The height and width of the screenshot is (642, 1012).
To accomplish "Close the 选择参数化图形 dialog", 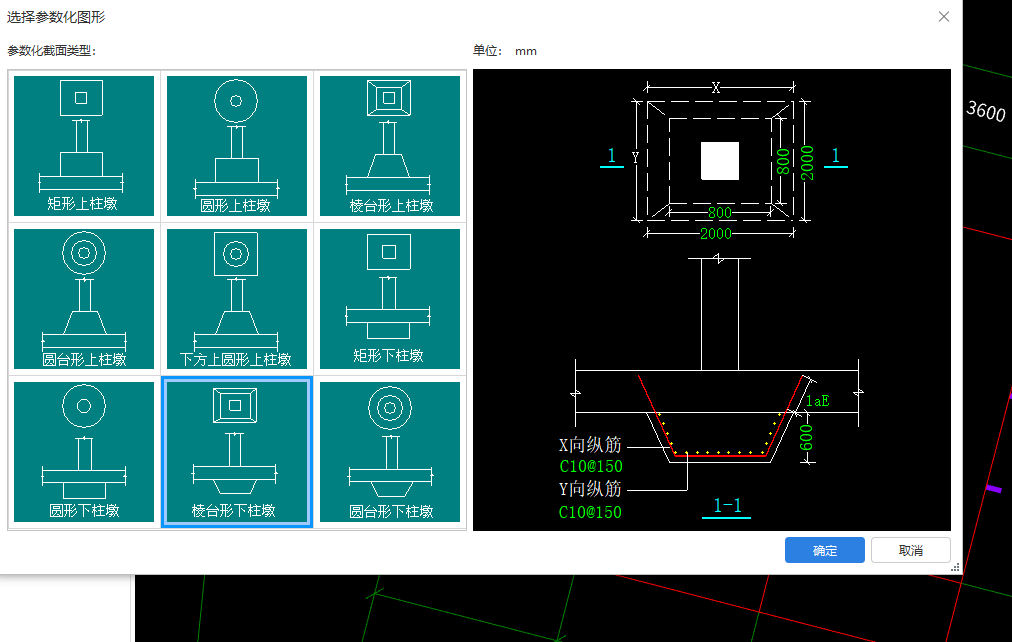I will click(x=944, y=17).
